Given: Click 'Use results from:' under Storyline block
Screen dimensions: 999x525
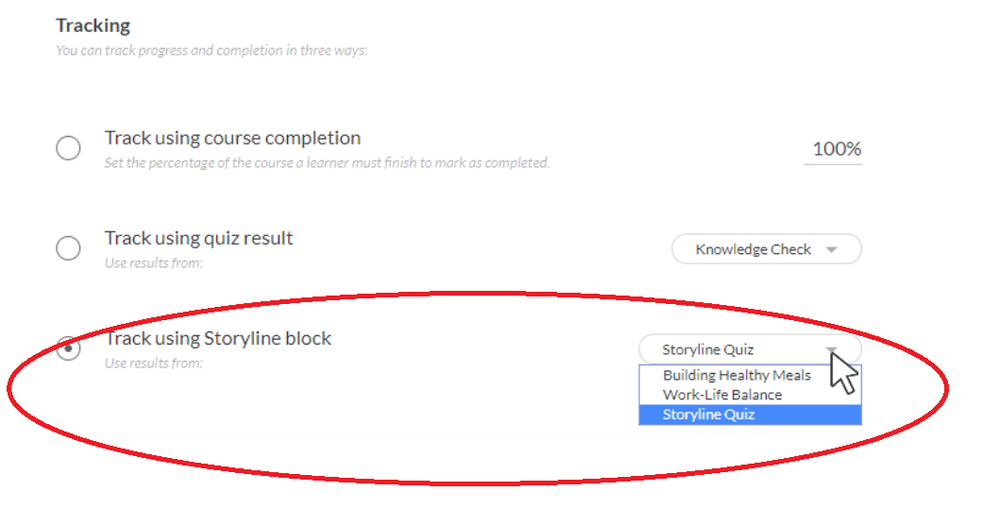Looking at the screenshot, I should (x=154, y=363).
